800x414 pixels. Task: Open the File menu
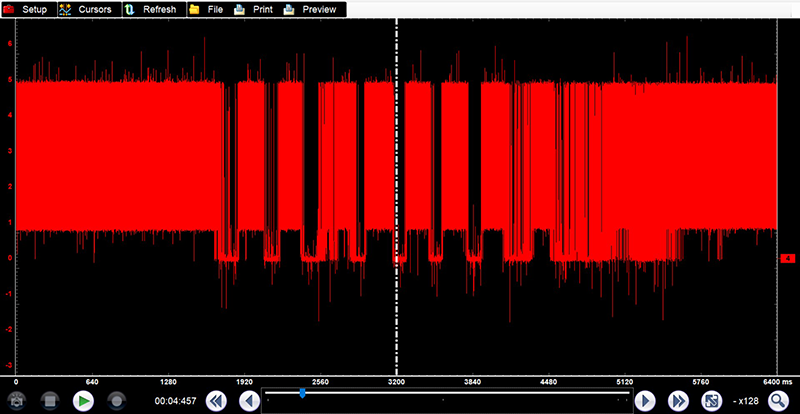coord(216,9)
